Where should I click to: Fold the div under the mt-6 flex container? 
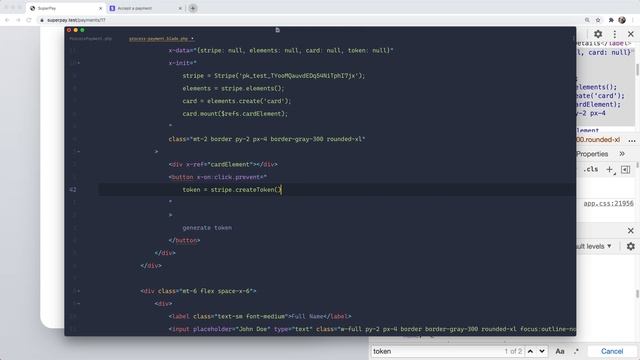(78, 304)
